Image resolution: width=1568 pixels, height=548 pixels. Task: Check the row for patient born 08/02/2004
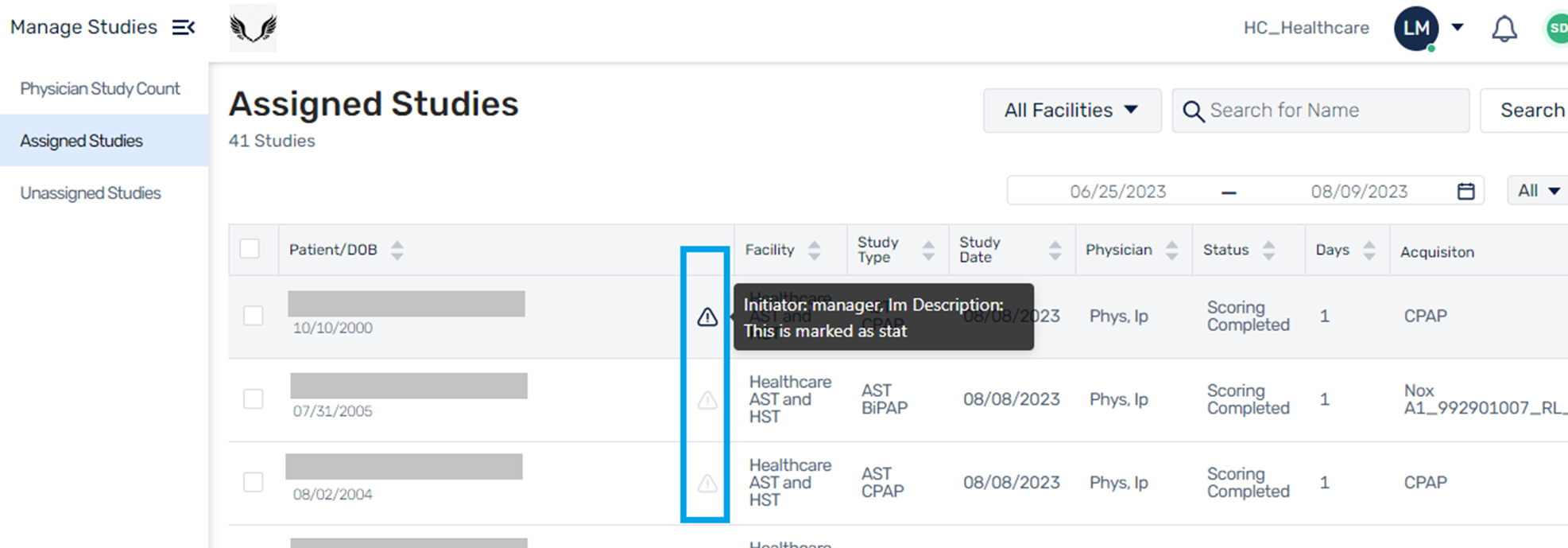pos(253,481)
